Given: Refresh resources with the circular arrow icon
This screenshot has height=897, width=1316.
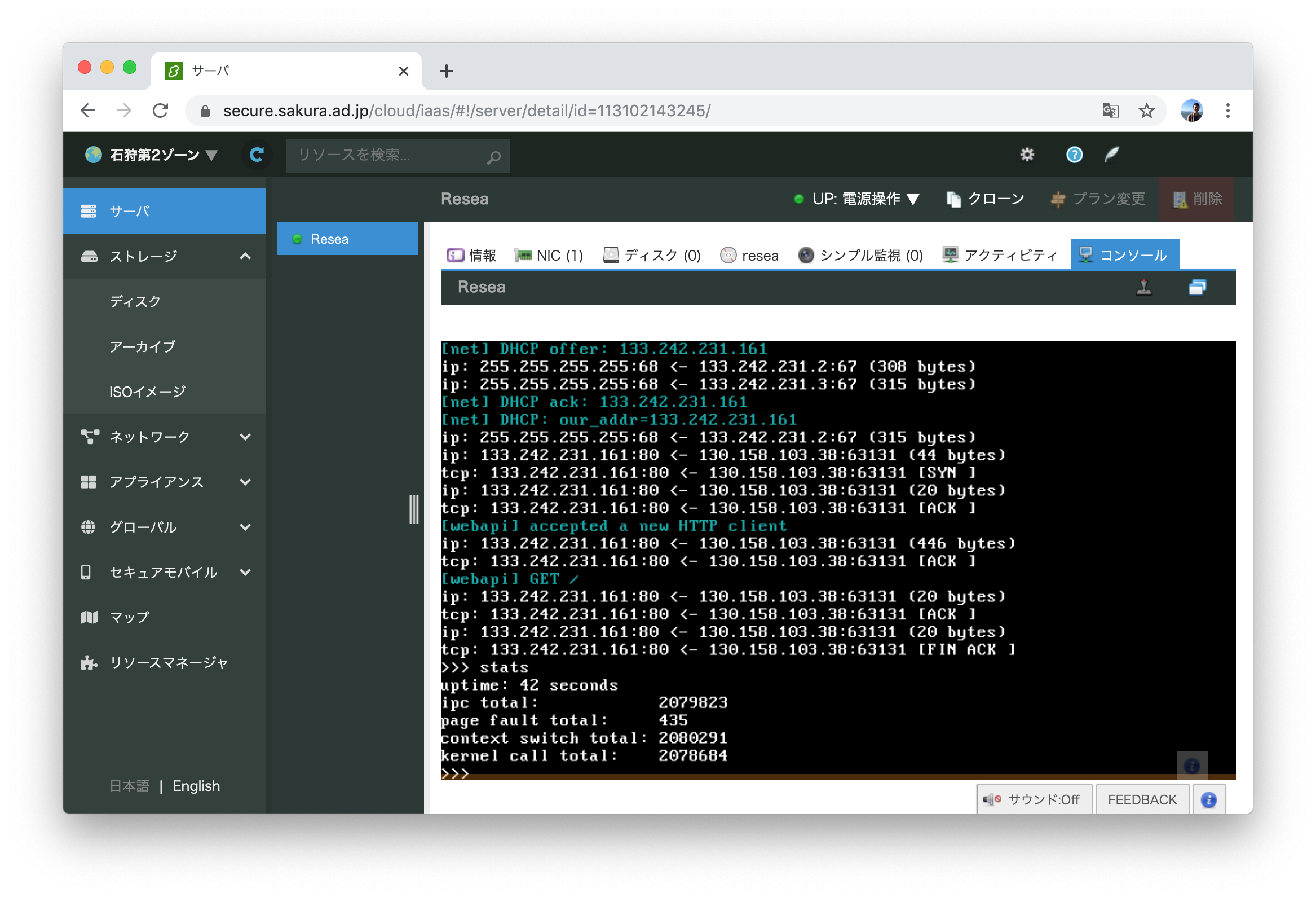Looking at the screenshot, I should 258,155.
